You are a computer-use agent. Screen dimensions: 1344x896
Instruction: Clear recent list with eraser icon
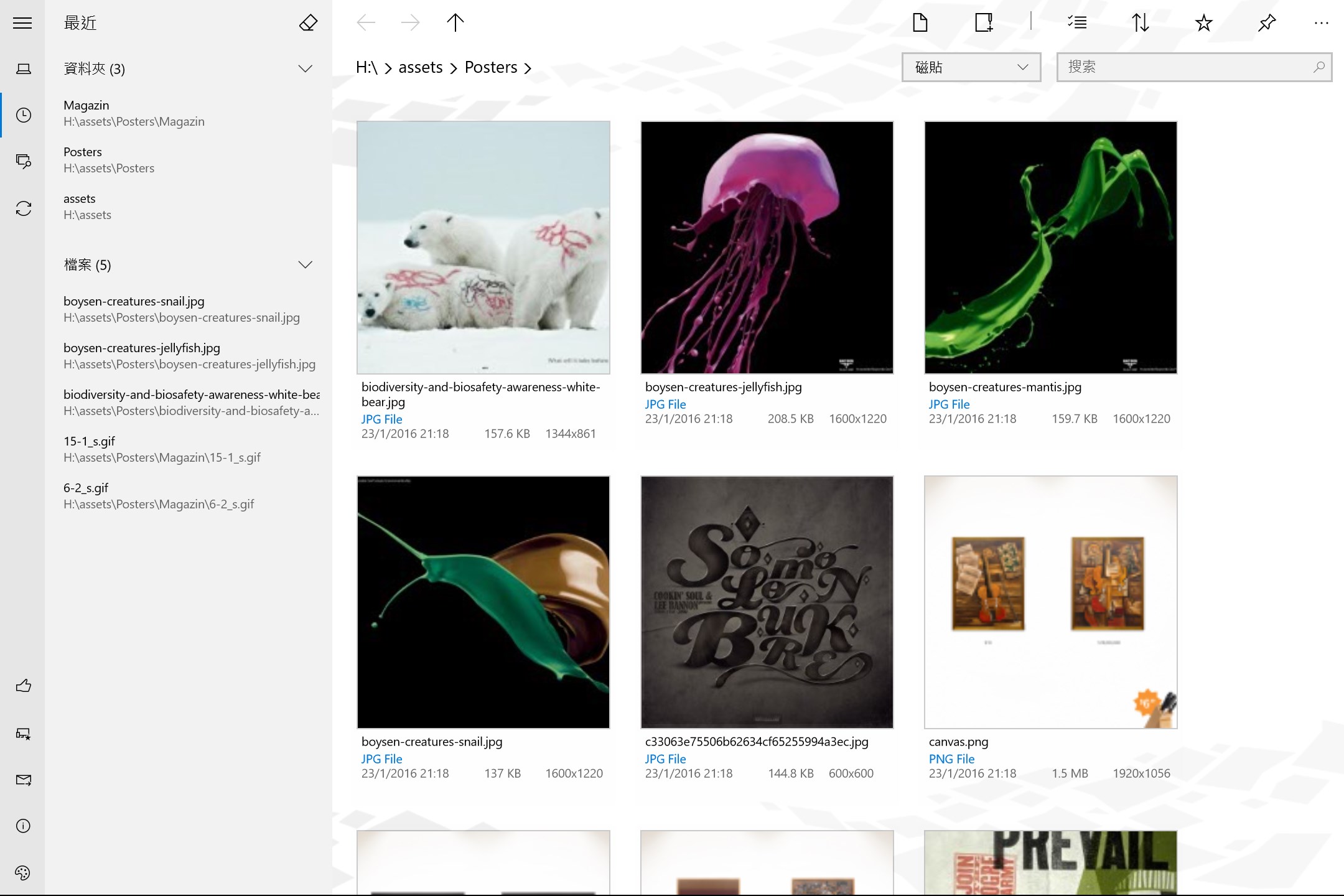coord(308,23)
